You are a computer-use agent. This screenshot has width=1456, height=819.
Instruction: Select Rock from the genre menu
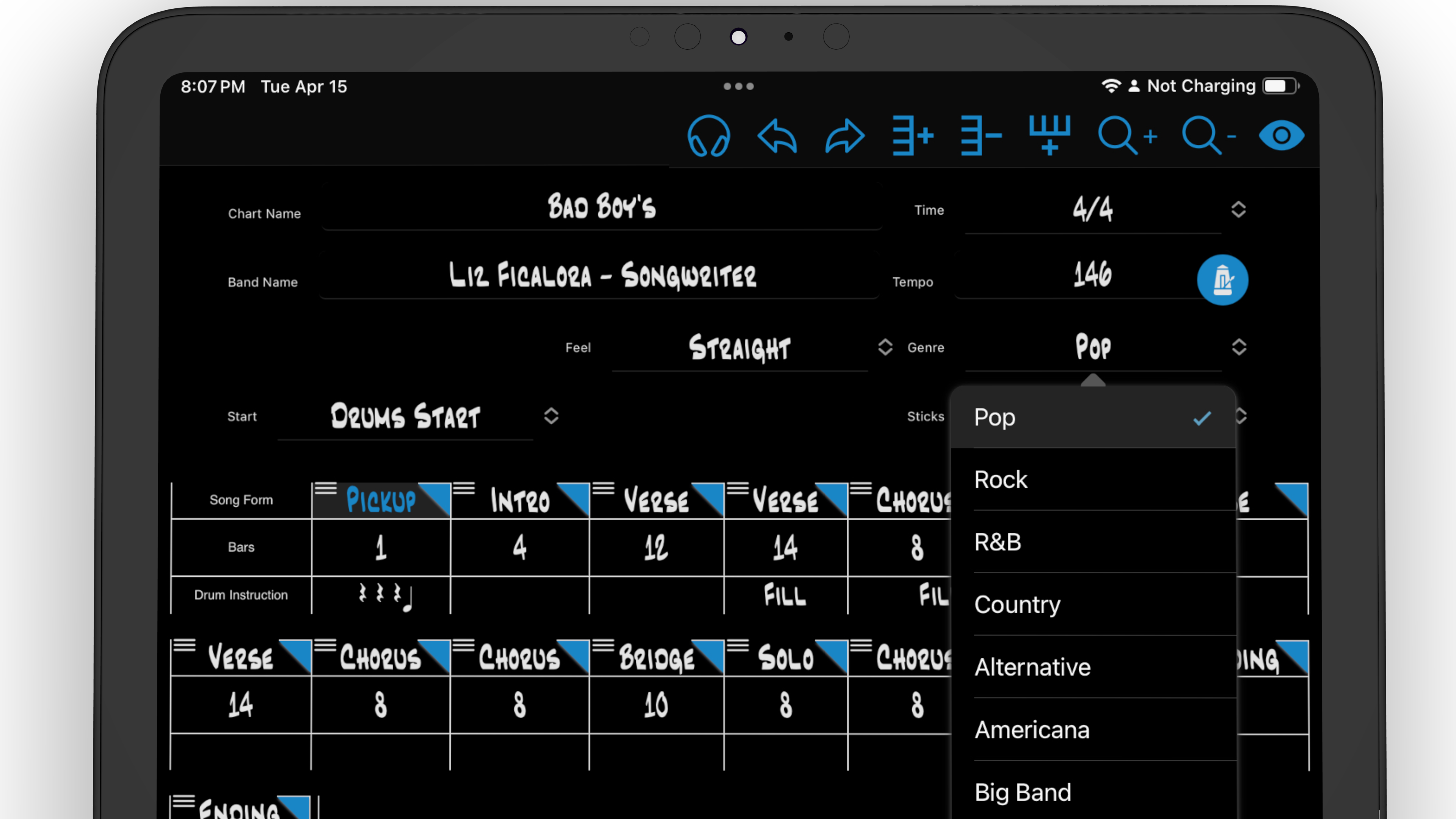coord(1001,479)
